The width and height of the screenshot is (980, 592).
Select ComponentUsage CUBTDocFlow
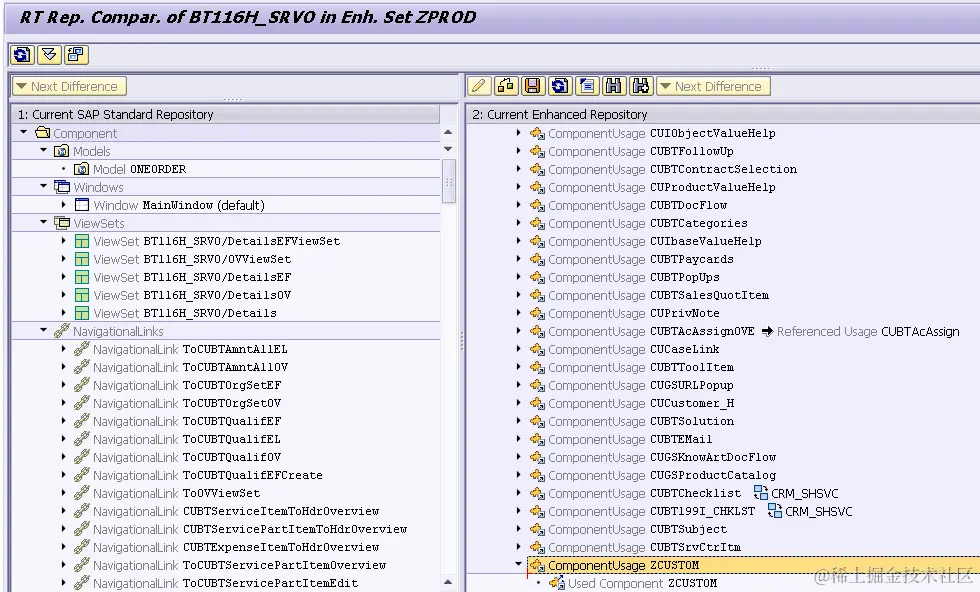pyautogui.click(x=638, y=205)
